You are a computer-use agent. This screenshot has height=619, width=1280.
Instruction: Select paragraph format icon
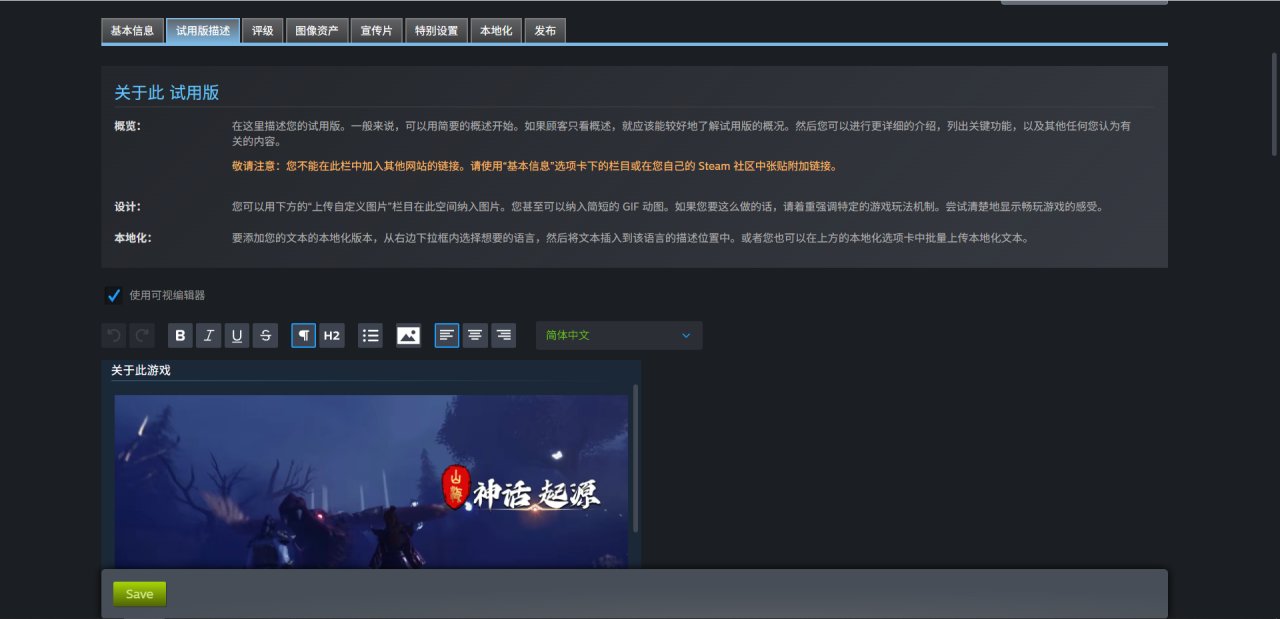coord(303,335)
